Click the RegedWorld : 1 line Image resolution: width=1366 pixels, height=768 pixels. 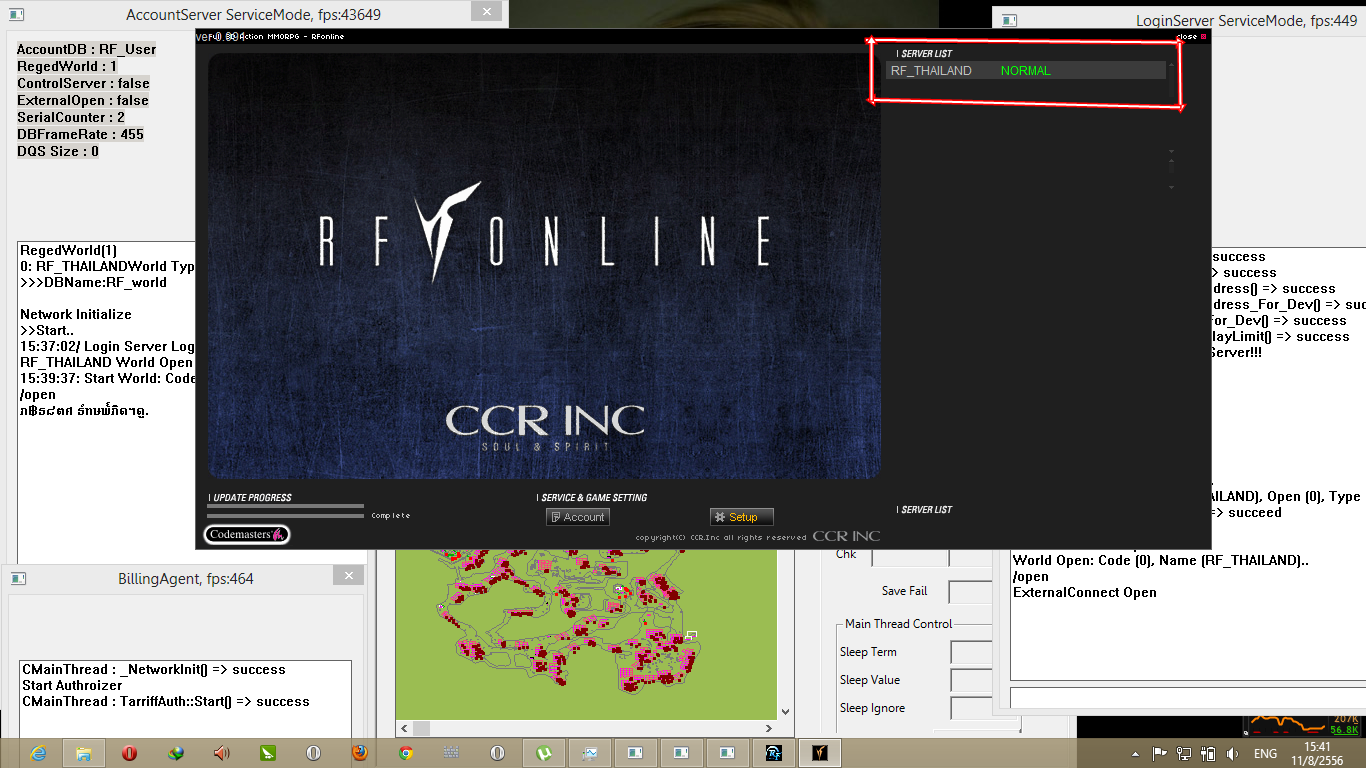click(67, 66)
